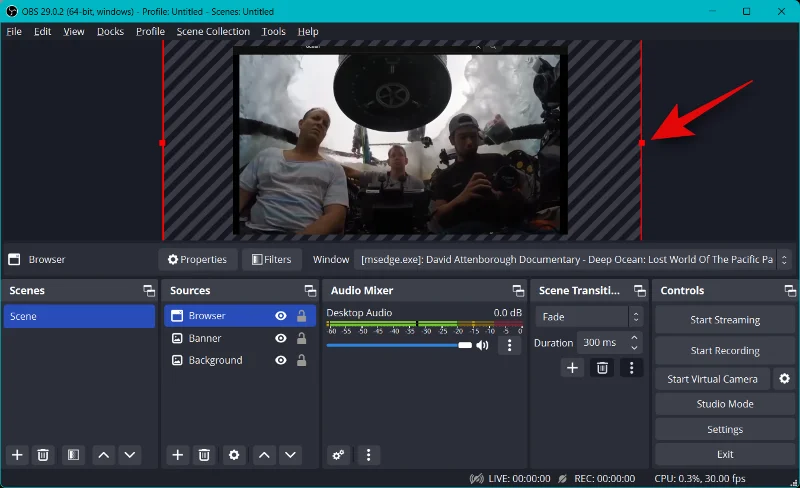The width and height of the screenshot is (800, 488).
Task: Hide the Banner source eye icon
Action: click(281, 338)
